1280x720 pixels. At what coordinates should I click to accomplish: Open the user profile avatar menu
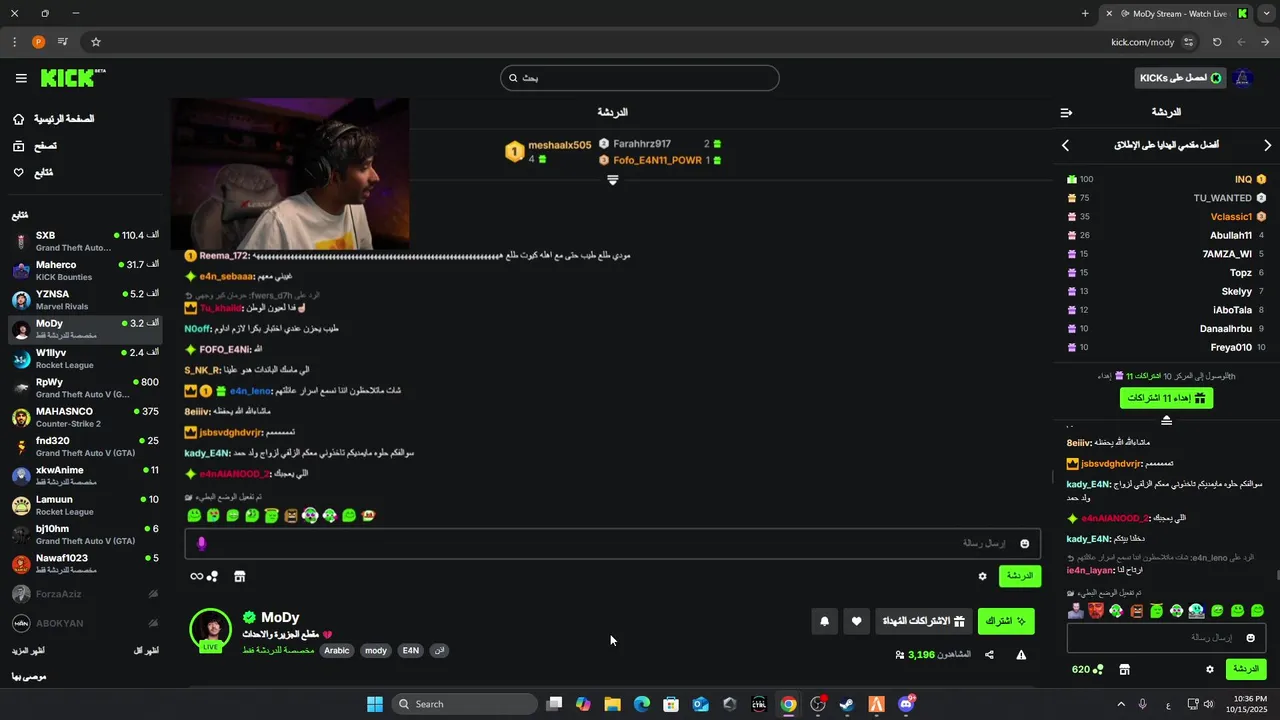(x=1243, y=78)
